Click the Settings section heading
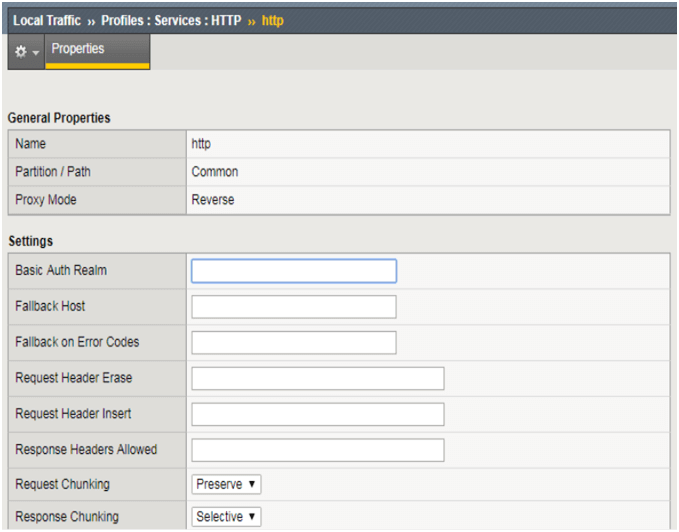The width and height of the screenshot is (679, 532). point(30,241)
